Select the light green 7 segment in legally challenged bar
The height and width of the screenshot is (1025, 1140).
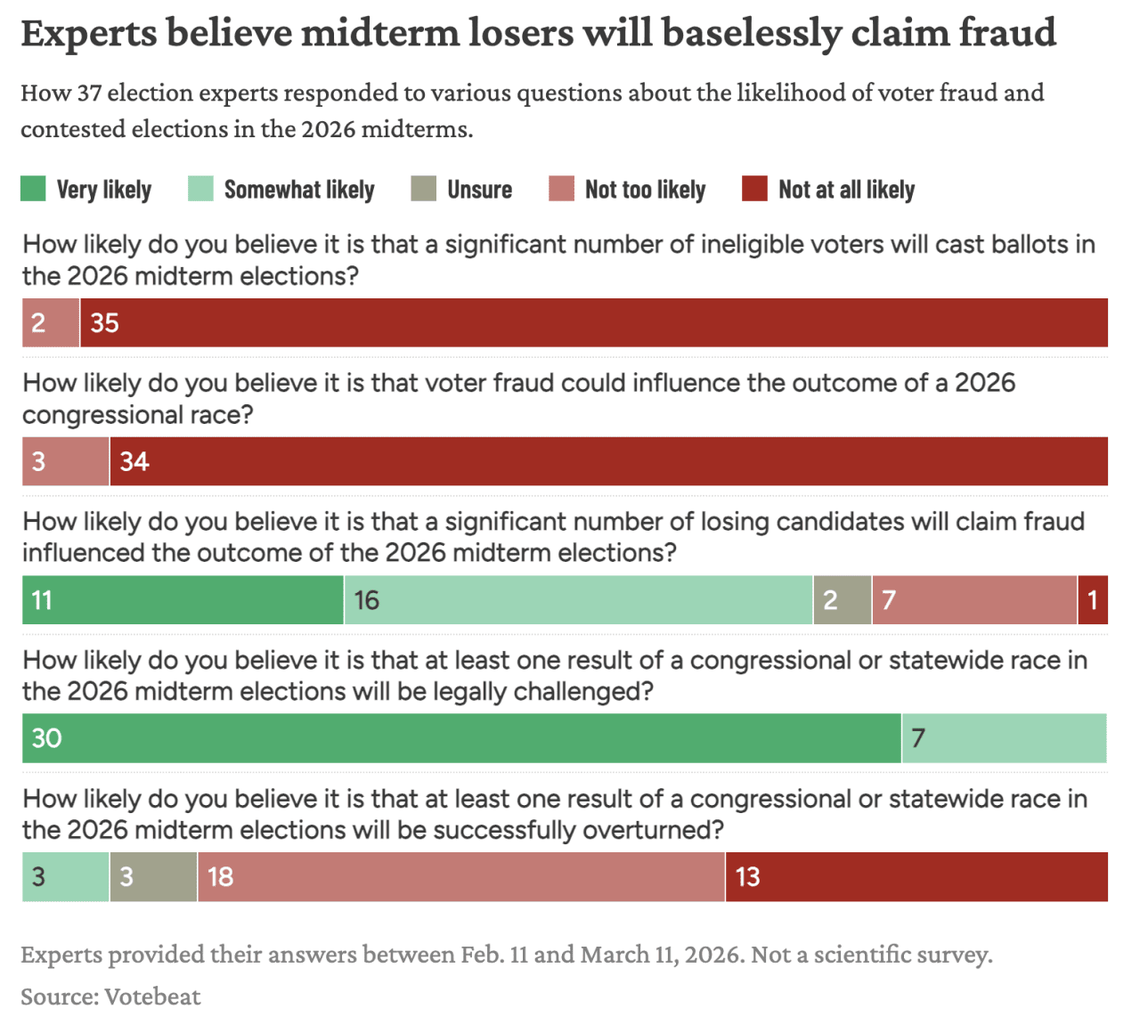[1004, 739]
